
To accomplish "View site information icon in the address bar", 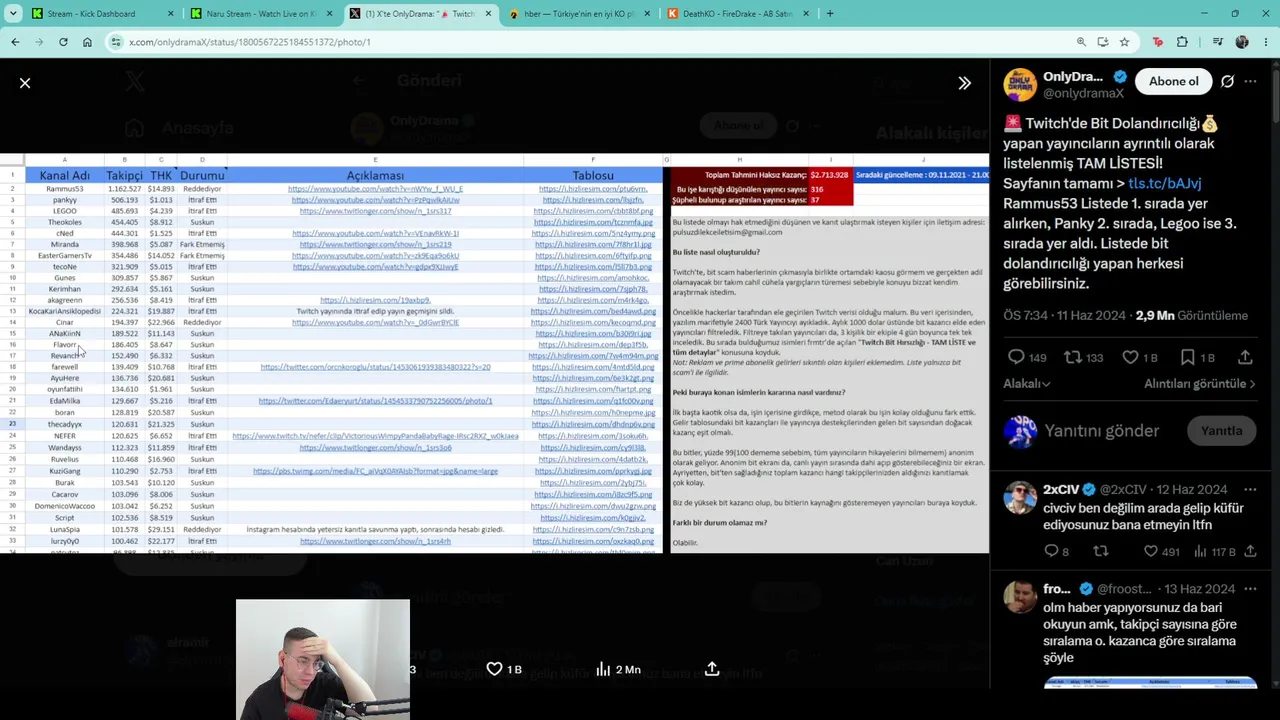I will tap(116, 42).
